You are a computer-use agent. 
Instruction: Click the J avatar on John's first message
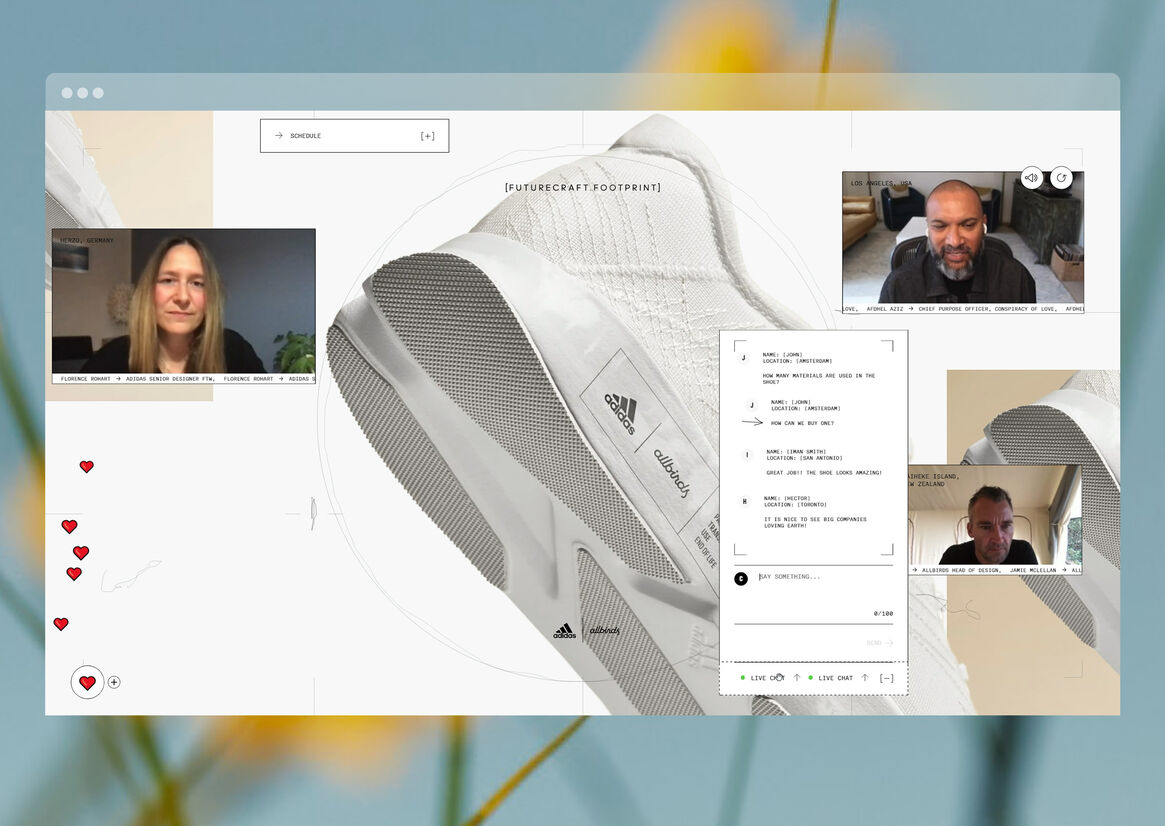tap(743, 357)
